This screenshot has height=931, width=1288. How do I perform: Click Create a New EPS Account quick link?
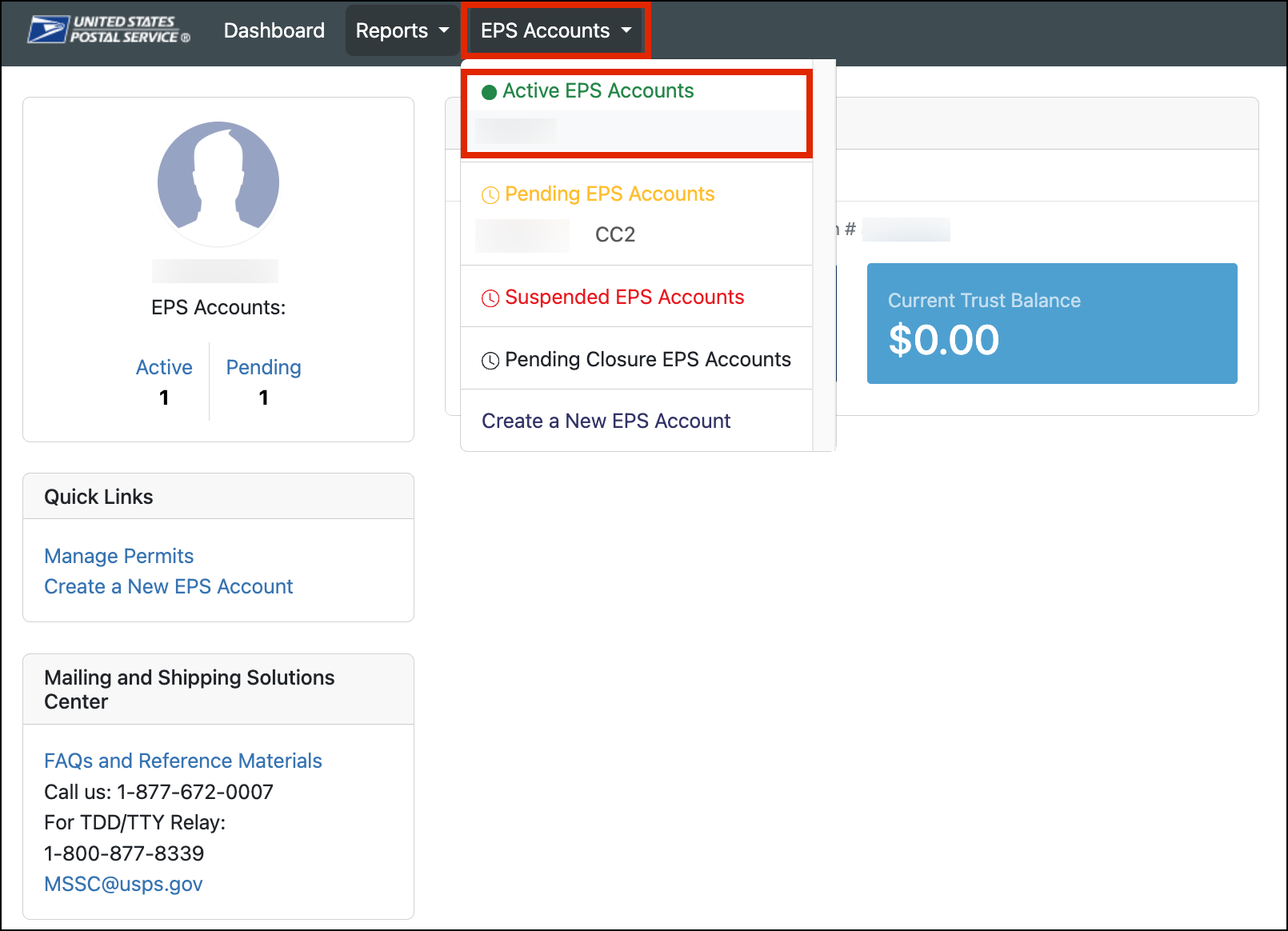point(169,586)
